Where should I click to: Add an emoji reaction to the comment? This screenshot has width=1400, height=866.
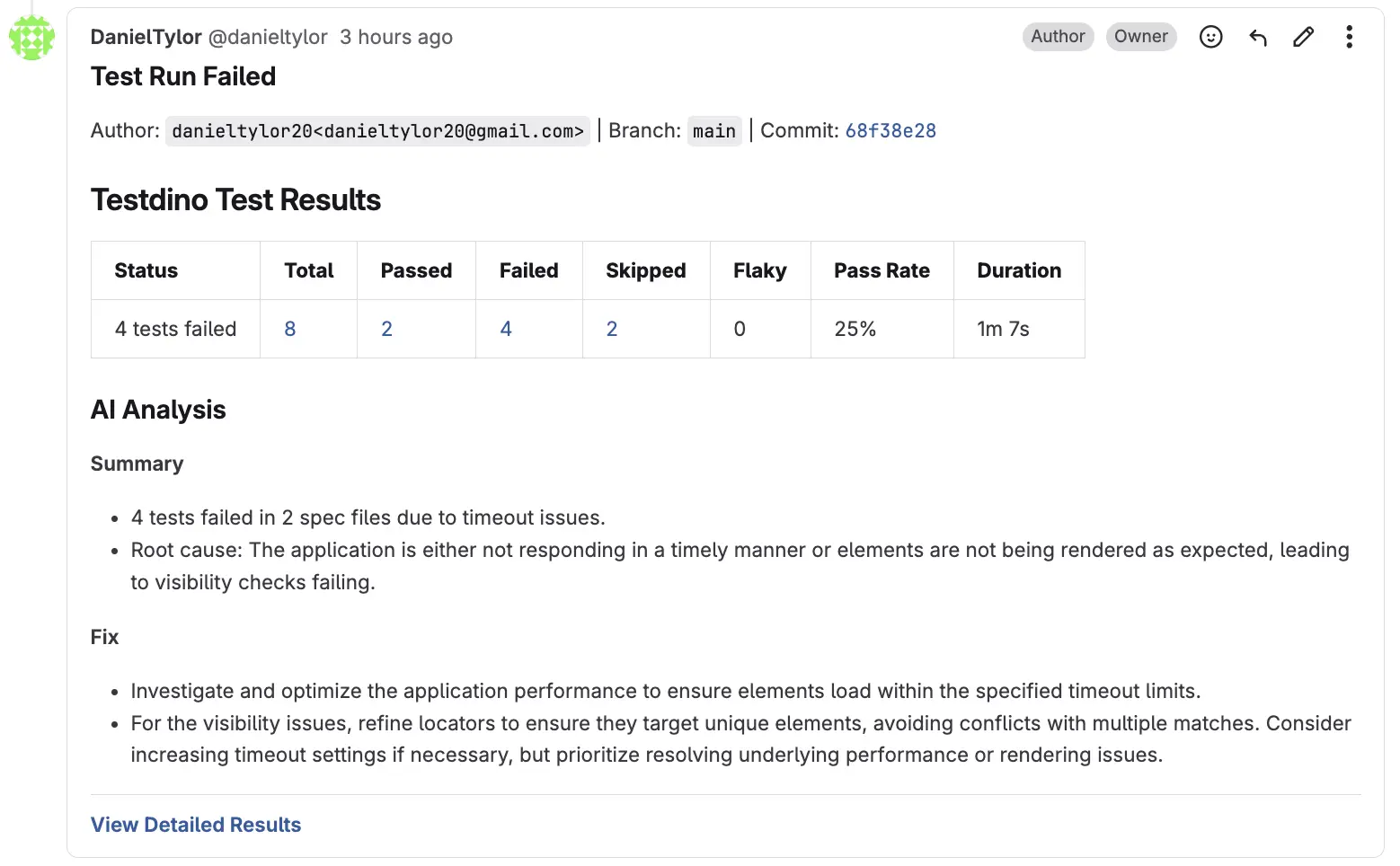[x=1210, y=37]
